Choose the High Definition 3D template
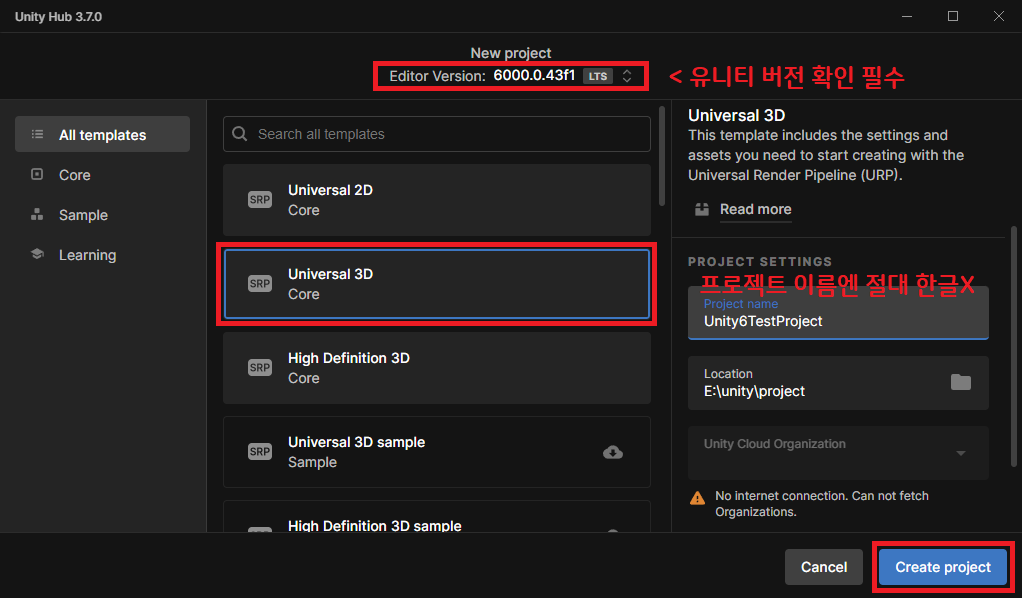Screen dimensions: 1022x598 [x=437, y=368]
